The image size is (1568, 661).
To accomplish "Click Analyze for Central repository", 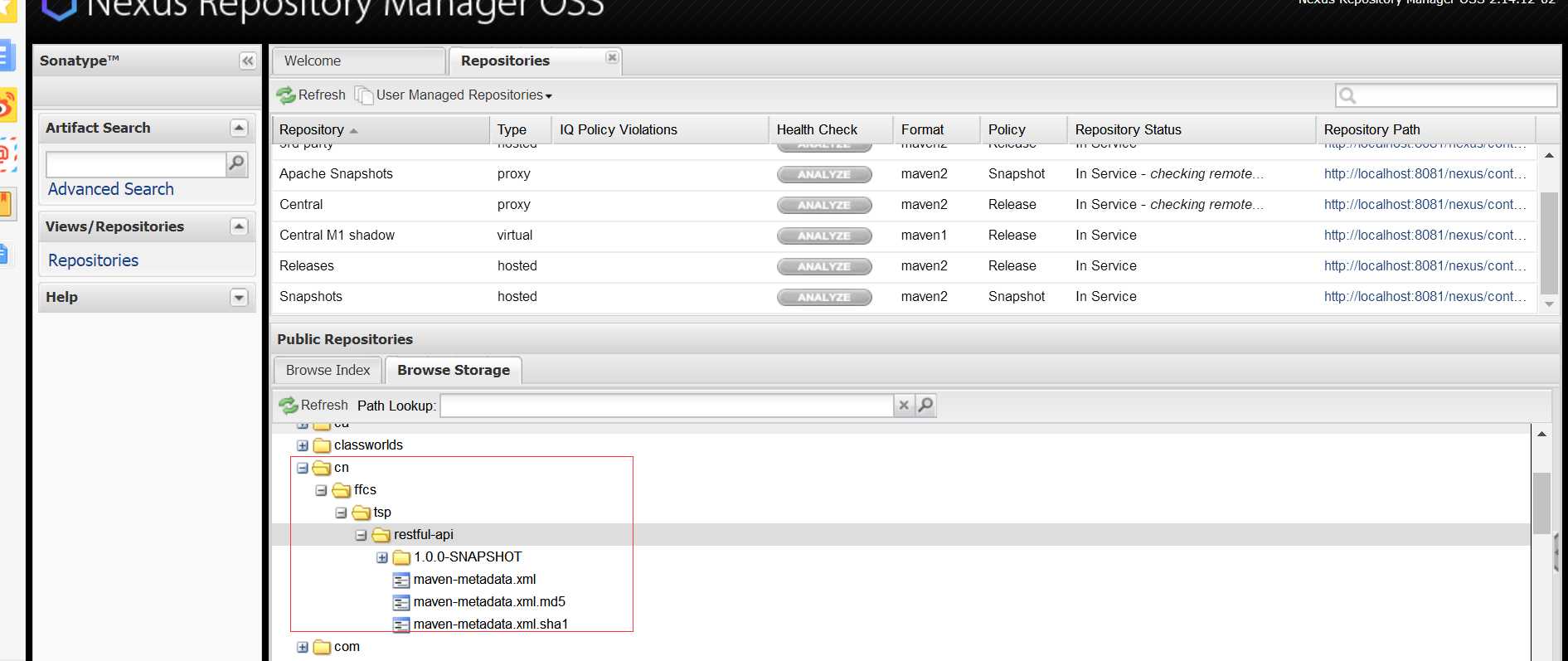I will point(824,205).
